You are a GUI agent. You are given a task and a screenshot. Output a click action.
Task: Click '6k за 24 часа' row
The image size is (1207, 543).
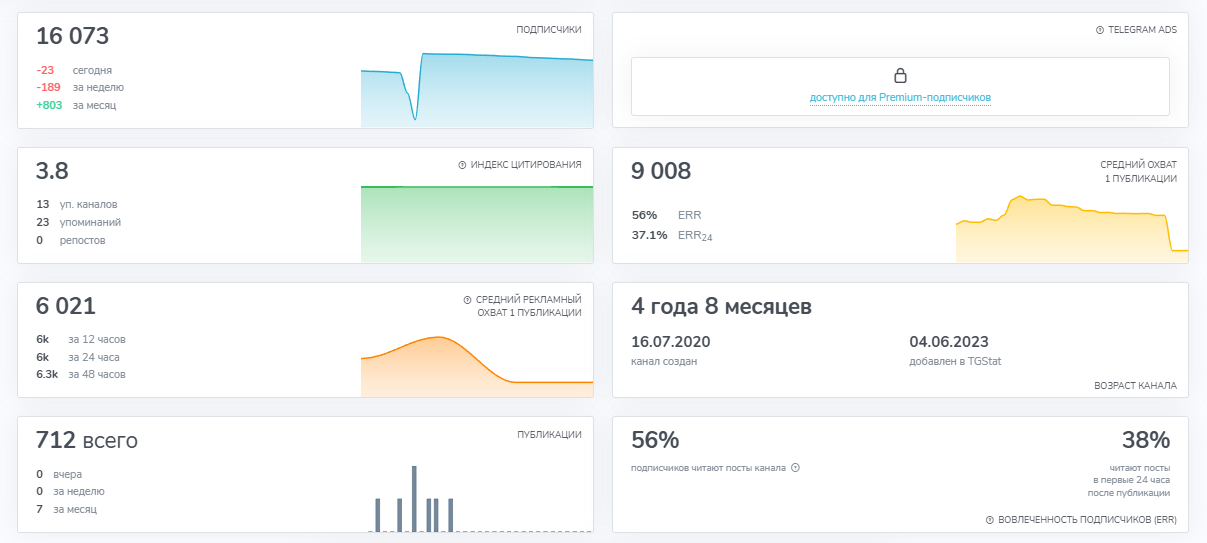coord(80,357)
